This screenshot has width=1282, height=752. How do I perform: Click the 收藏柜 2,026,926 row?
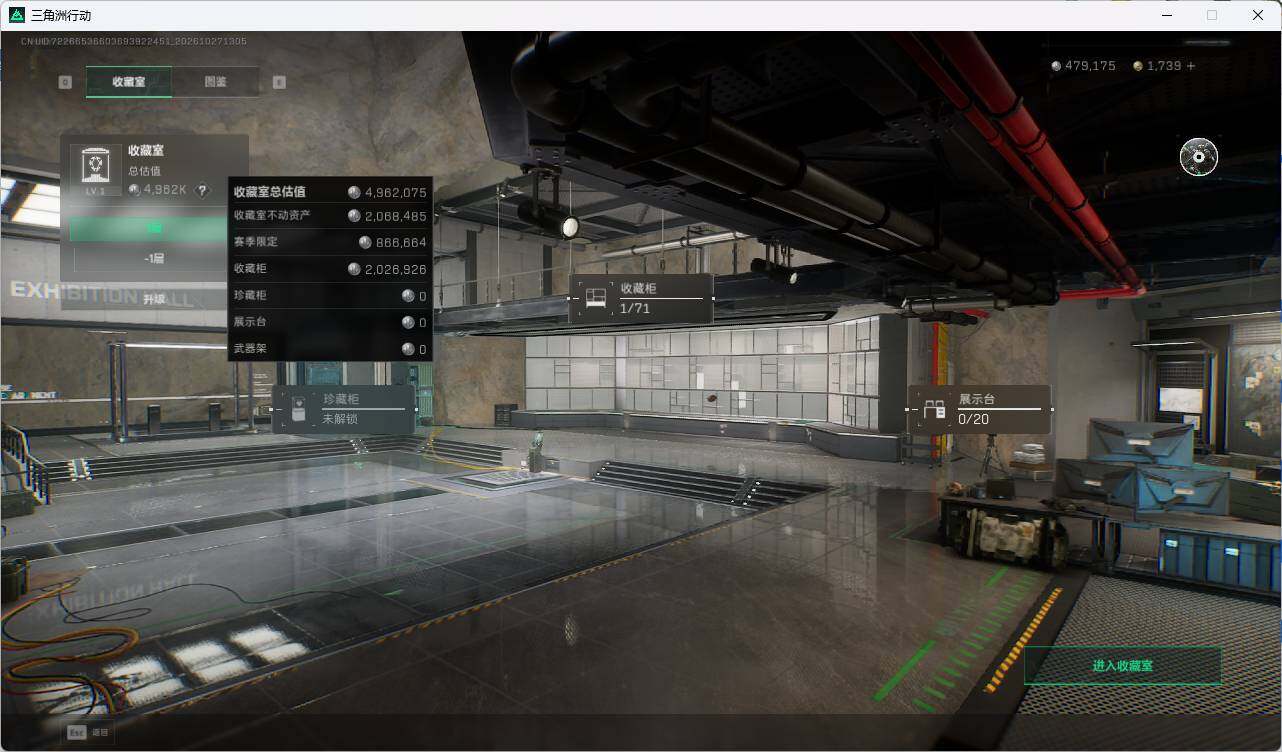click(330, 269)
